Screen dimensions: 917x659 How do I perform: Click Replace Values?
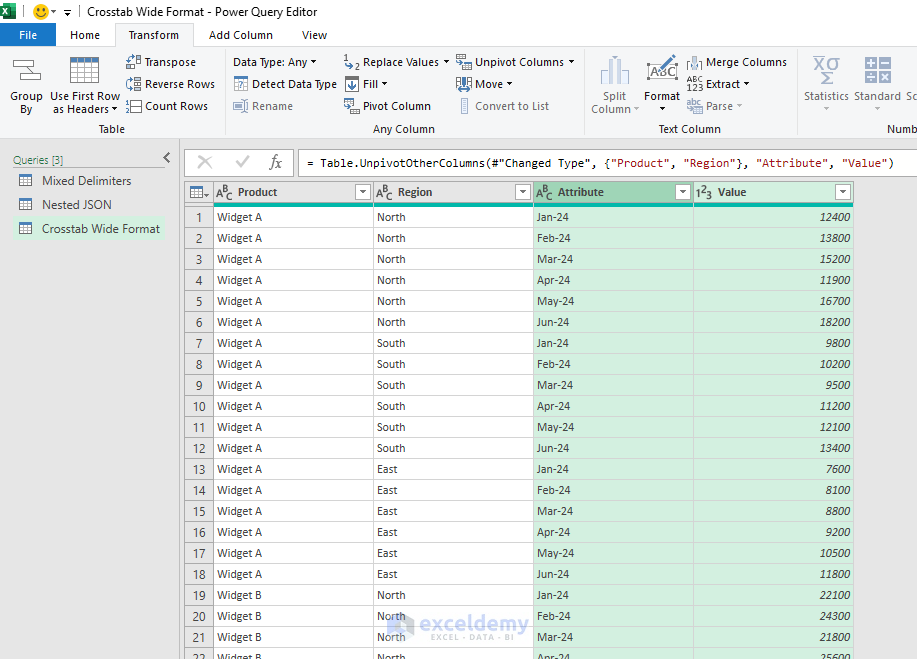point(396,62)
